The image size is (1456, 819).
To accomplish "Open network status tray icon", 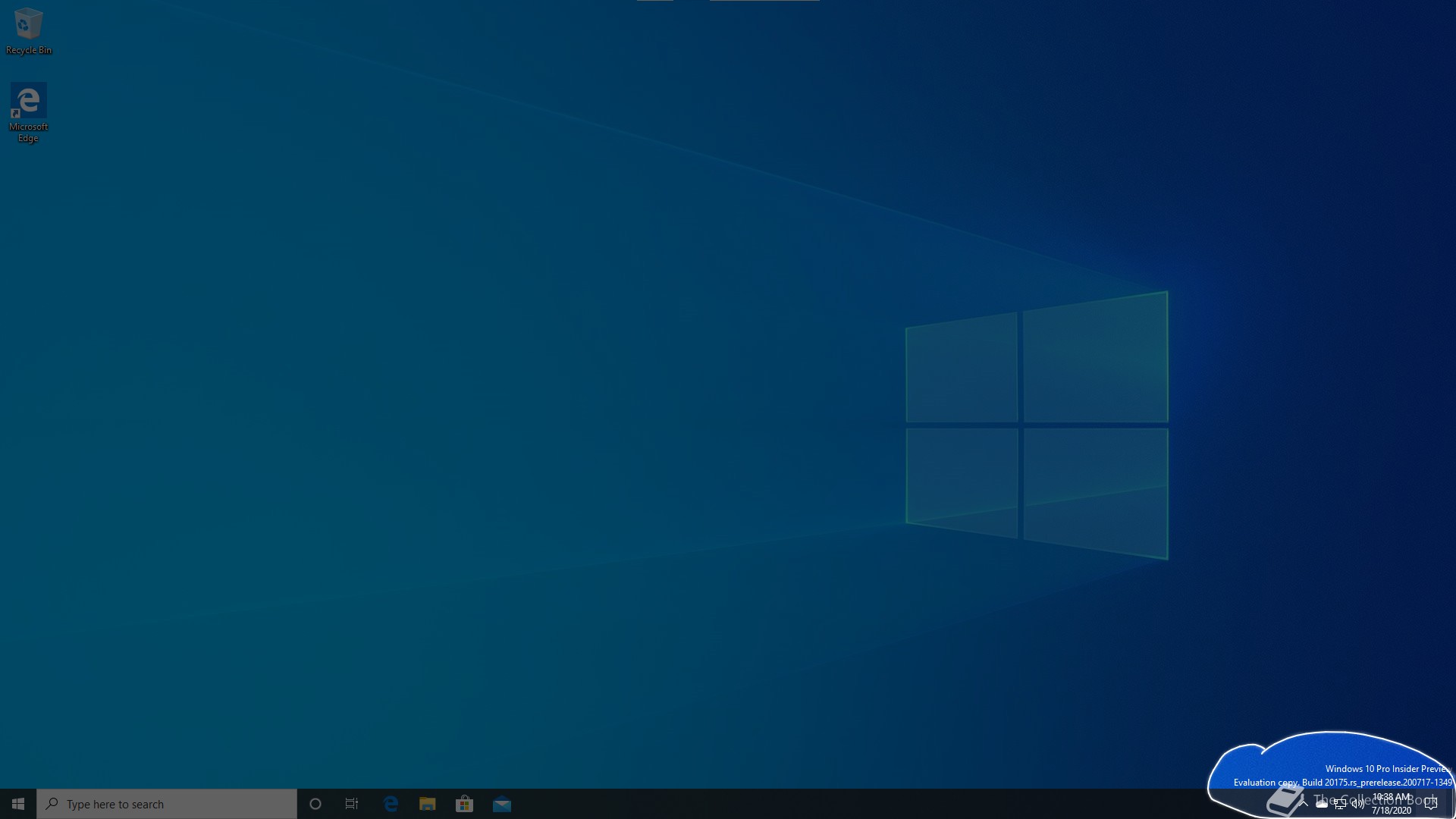I will [1340, 804].
